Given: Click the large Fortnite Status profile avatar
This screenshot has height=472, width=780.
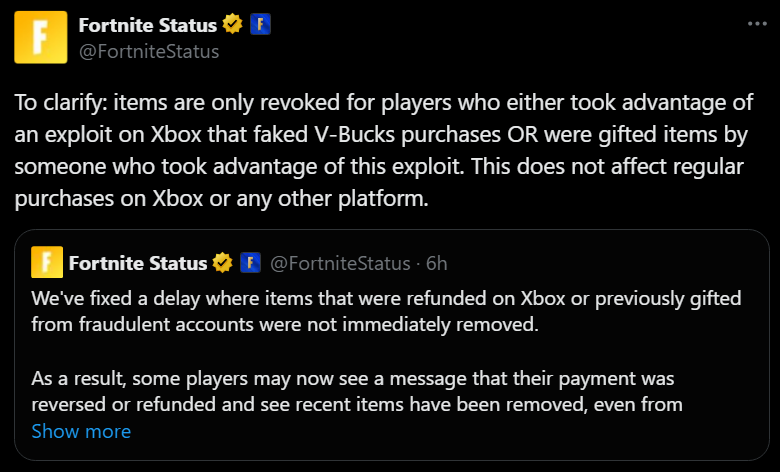Looking at the screenshot, I should (40, 38).
